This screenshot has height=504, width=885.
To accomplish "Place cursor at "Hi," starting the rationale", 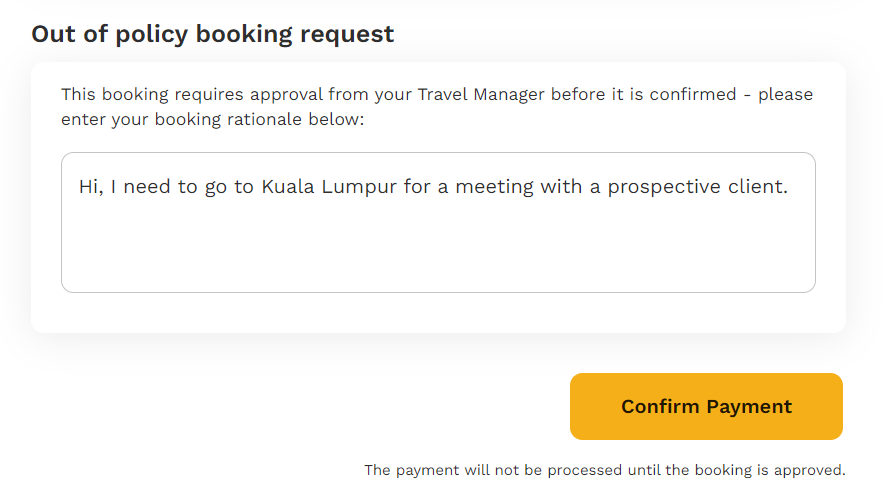I will (91, 187).
